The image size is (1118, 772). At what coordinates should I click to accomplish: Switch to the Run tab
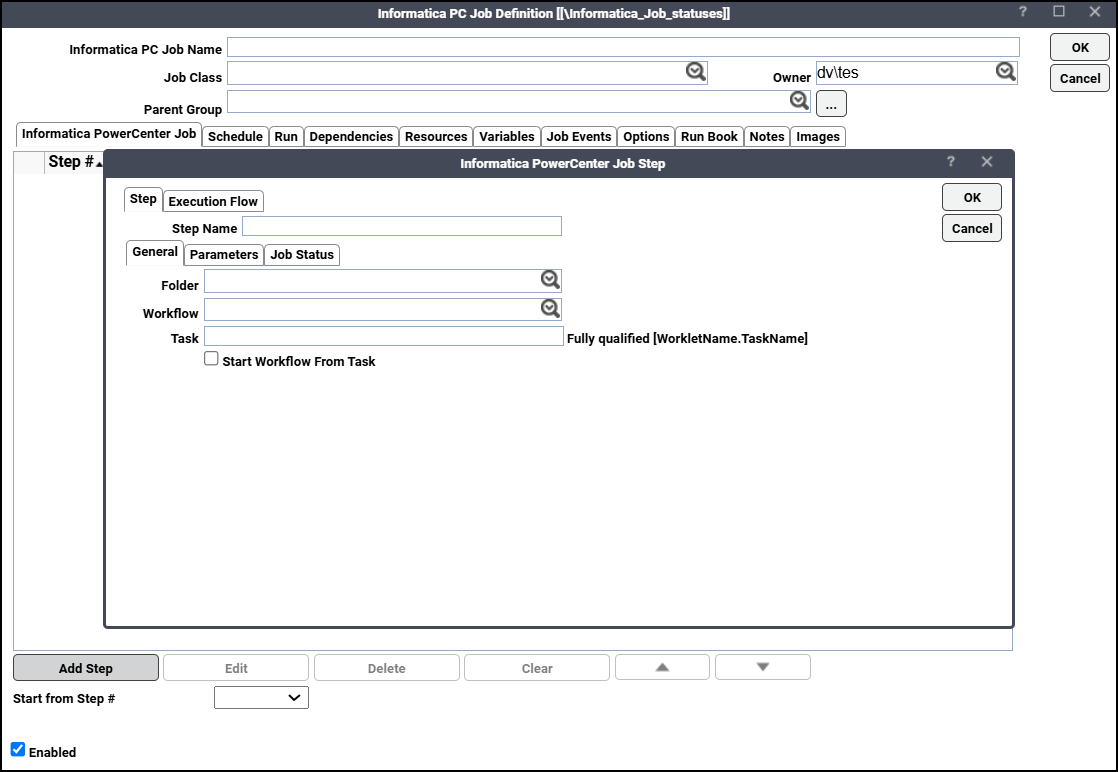coord(286,136)
